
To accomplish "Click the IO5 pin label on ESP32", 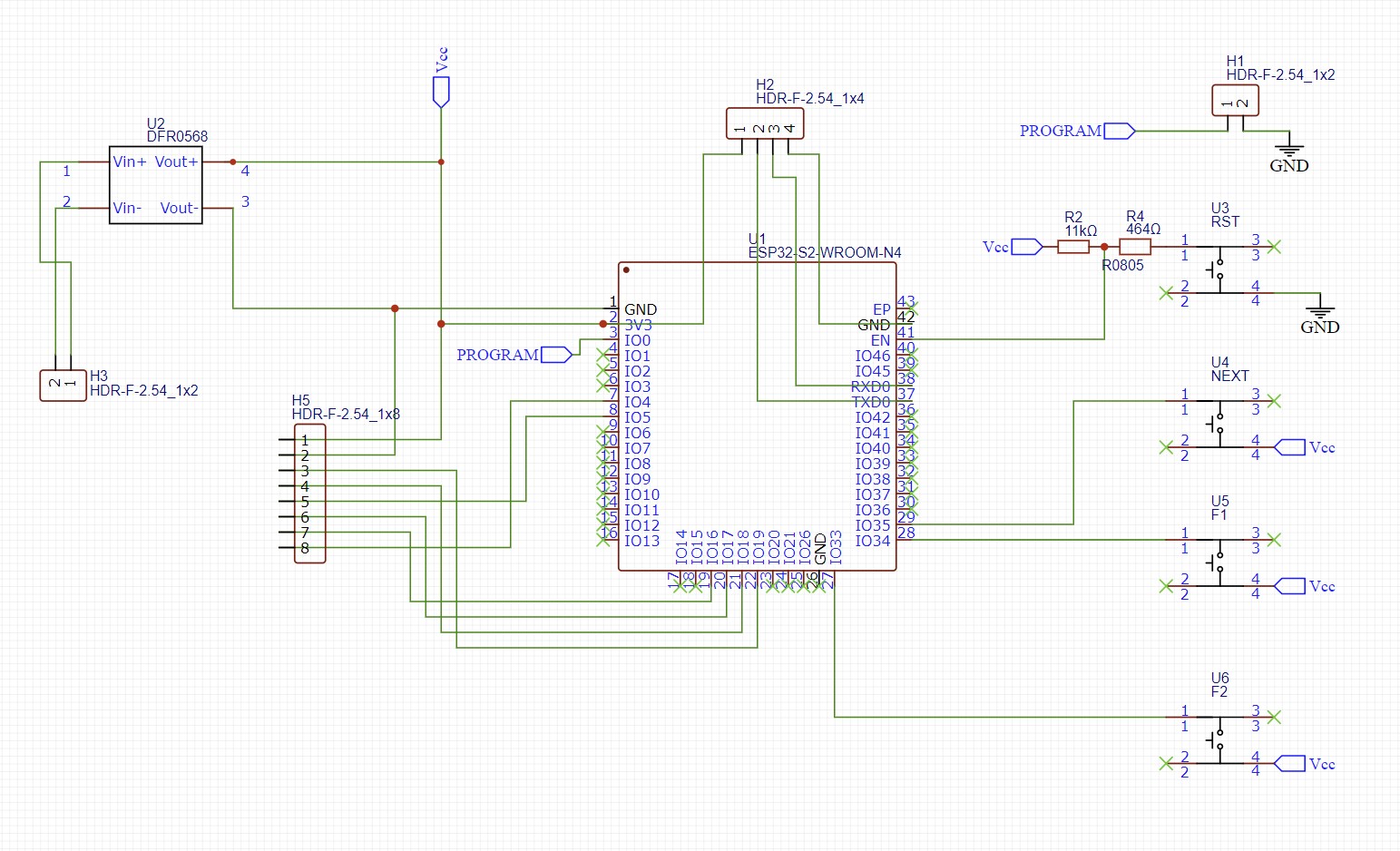I will click(637, 417).
